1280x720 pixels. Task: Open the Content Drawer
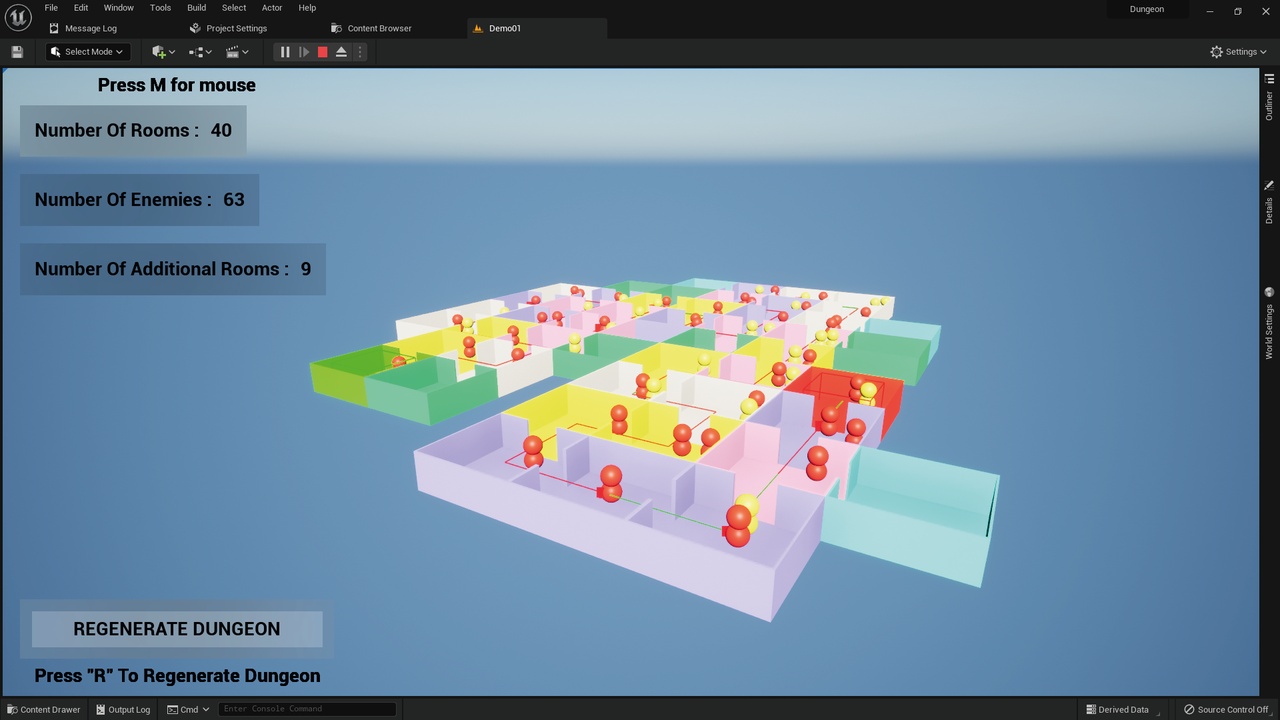(44, 710)
